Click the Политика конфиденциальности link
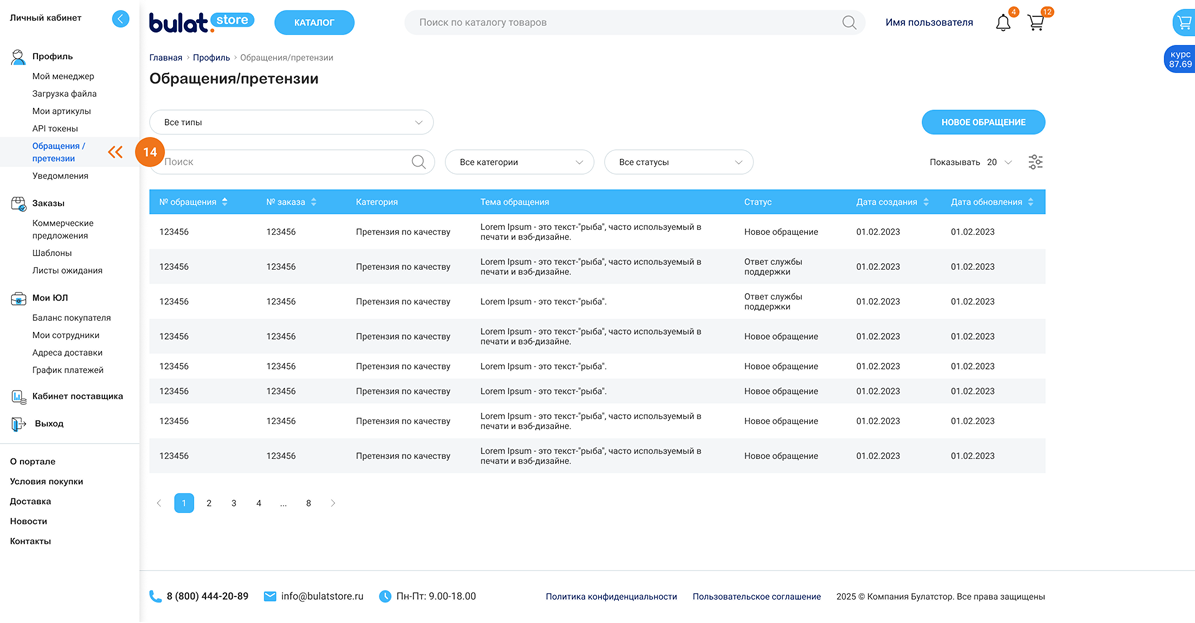Image resolution: width=1195 pixels, height=623 pixels. 611,597
